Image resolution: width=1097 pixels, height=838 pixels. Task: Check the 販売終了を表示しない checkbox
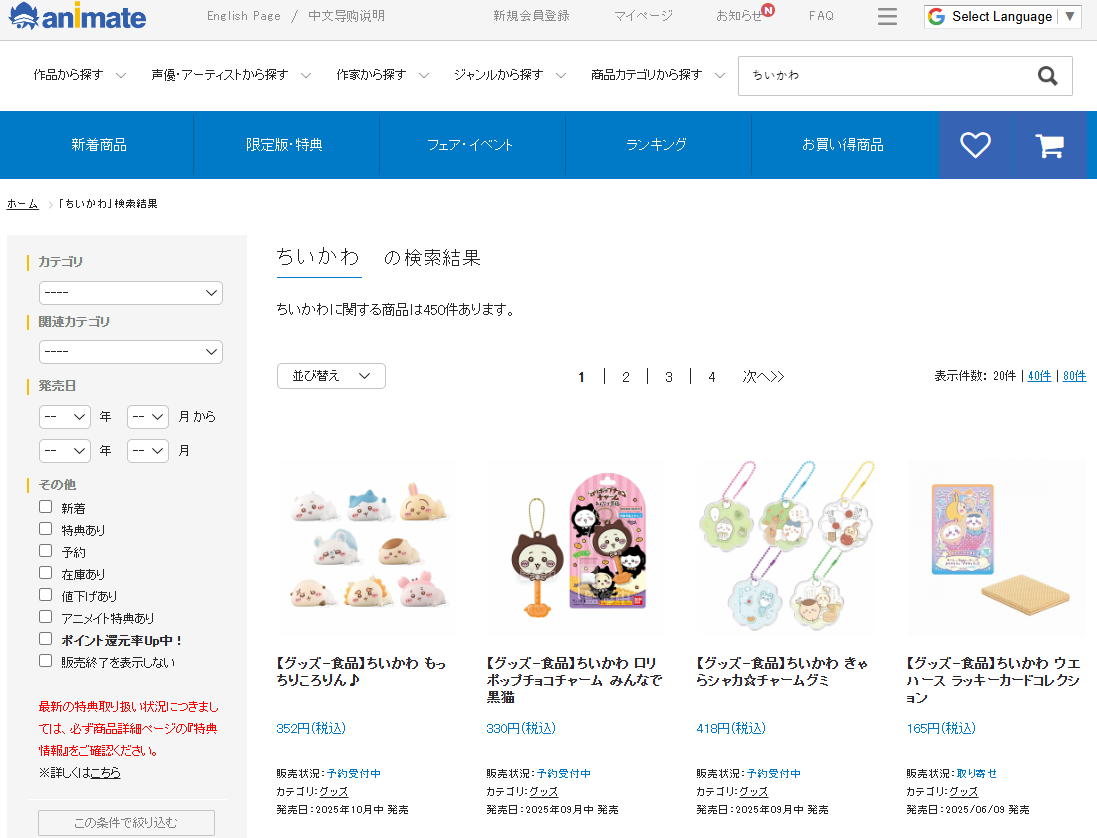click(45, 661)
